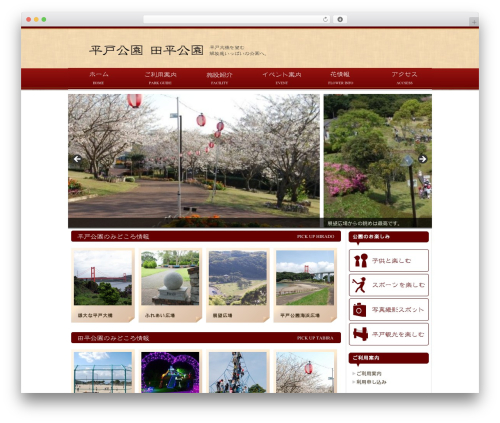The image size is (500, 423).
Task: Click the children icon in 子供と楽しむ
Action: (360, 261)
